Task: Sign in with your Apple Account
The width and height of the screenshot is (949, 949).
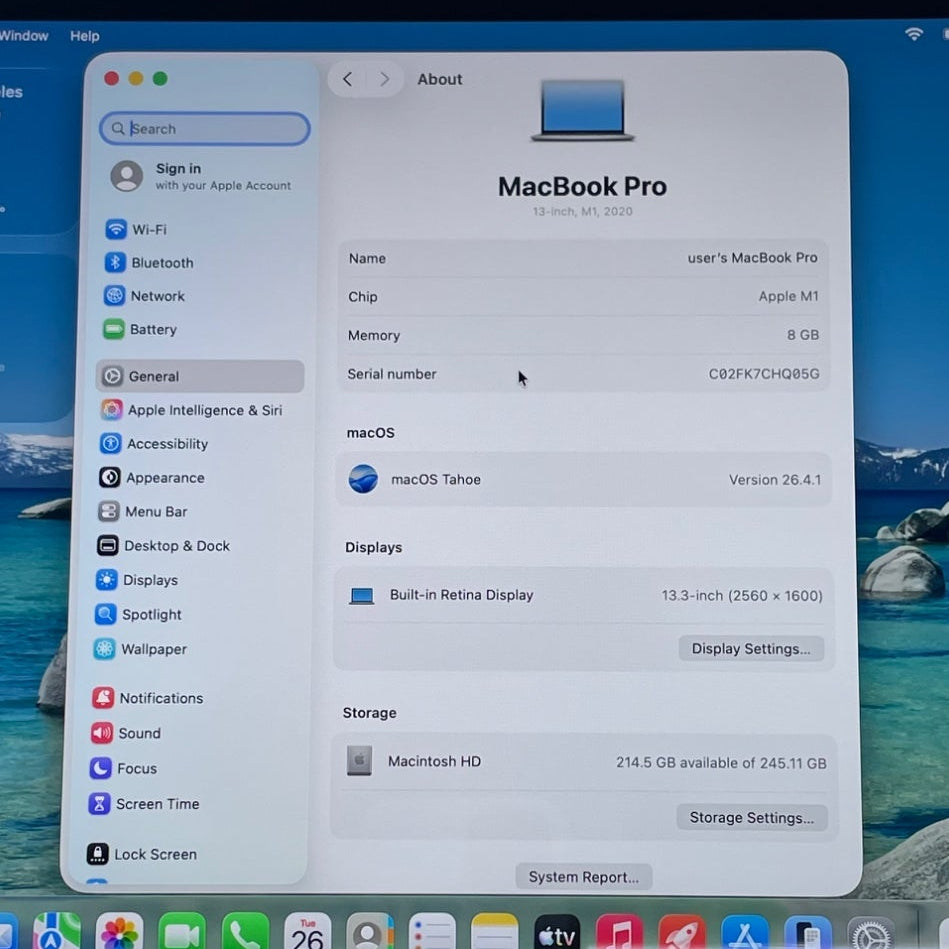Action: coord(202,176)
